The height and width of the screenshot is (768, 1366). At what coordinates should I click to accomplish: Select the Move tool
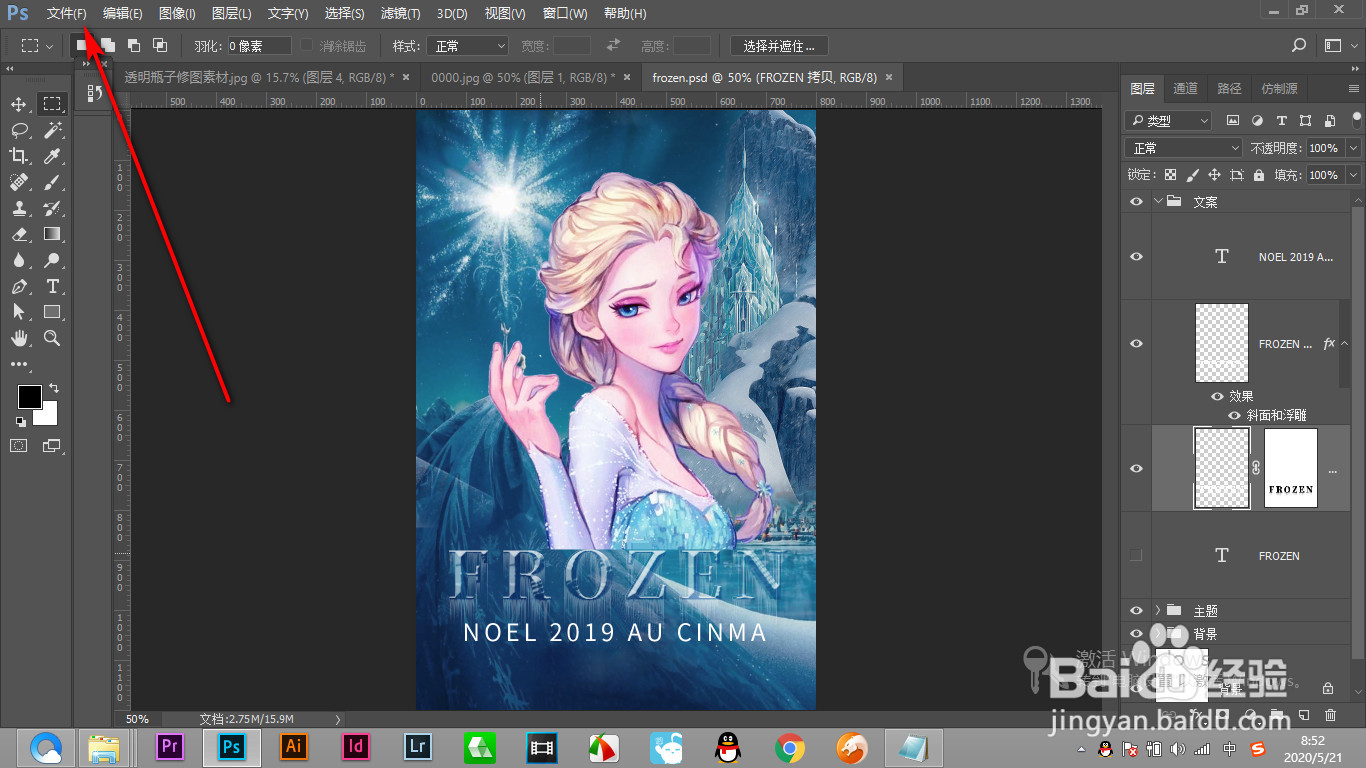[x=19, y=105]
